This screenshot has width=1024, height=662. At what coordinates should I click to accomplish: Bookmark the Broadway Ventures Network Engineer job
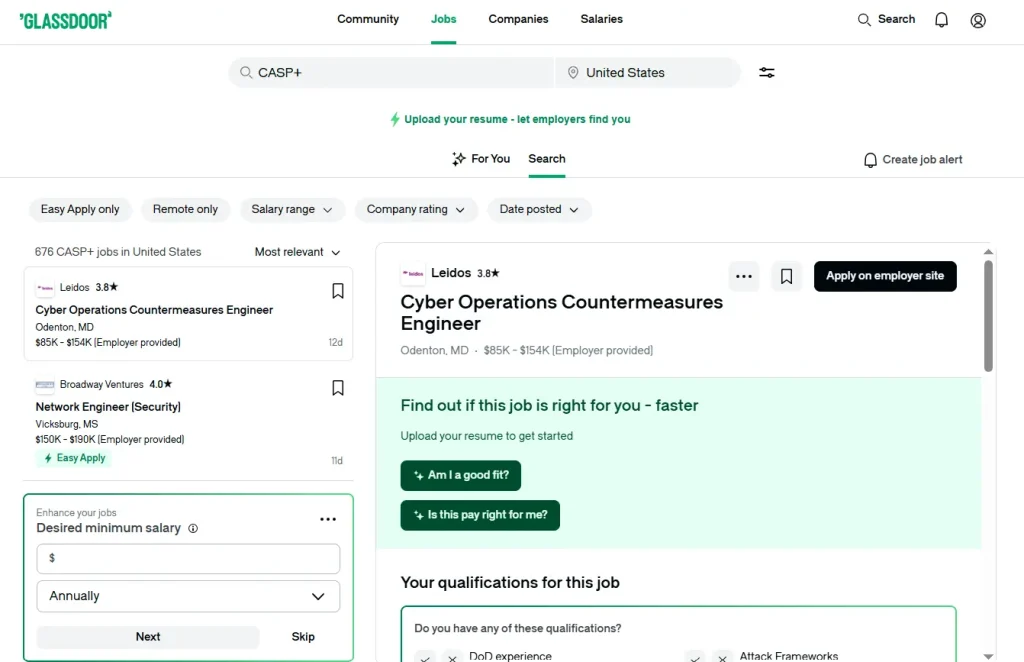click(338, 388)
